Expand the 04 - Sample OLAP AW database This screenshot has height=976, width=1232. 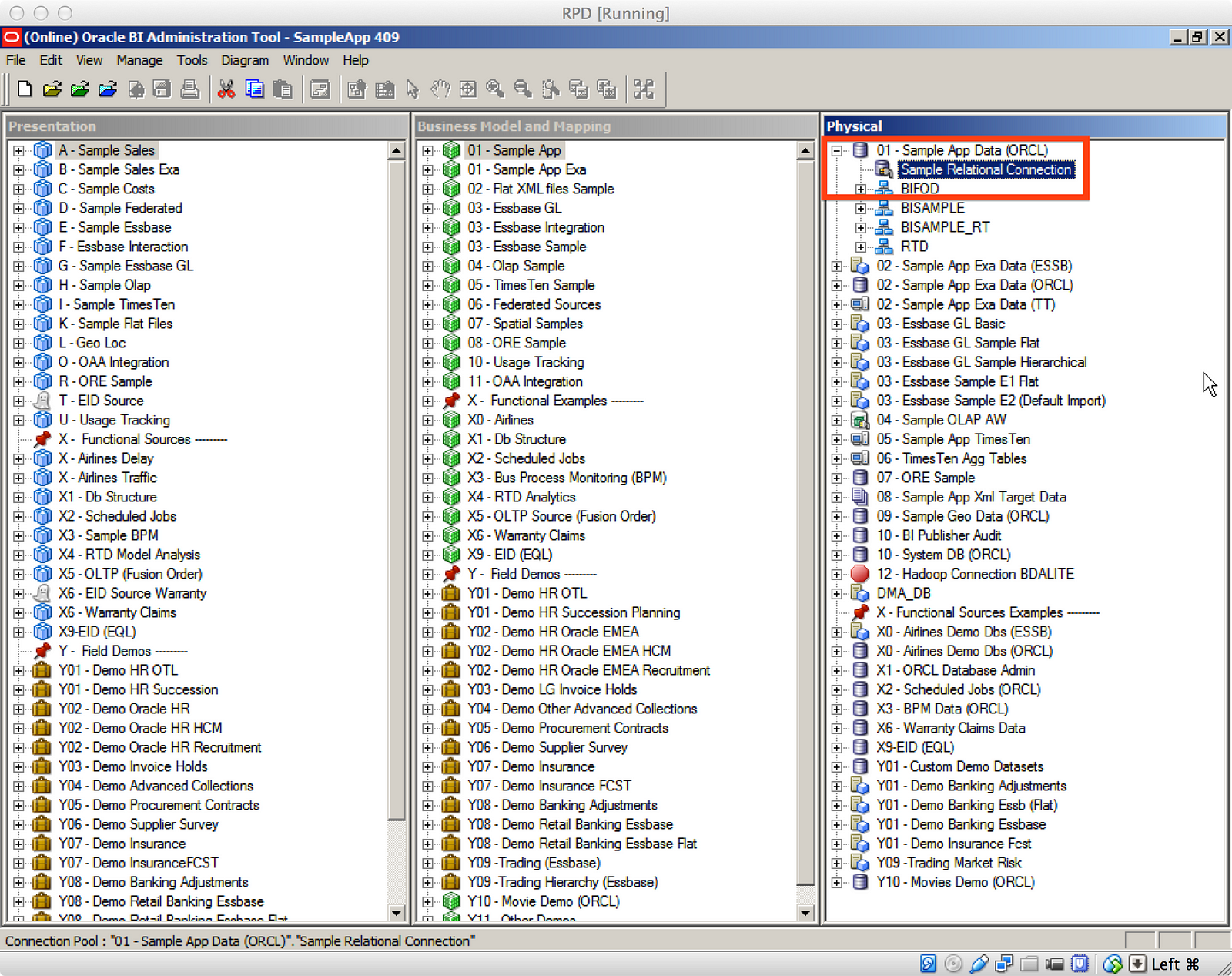coord(836,420)
